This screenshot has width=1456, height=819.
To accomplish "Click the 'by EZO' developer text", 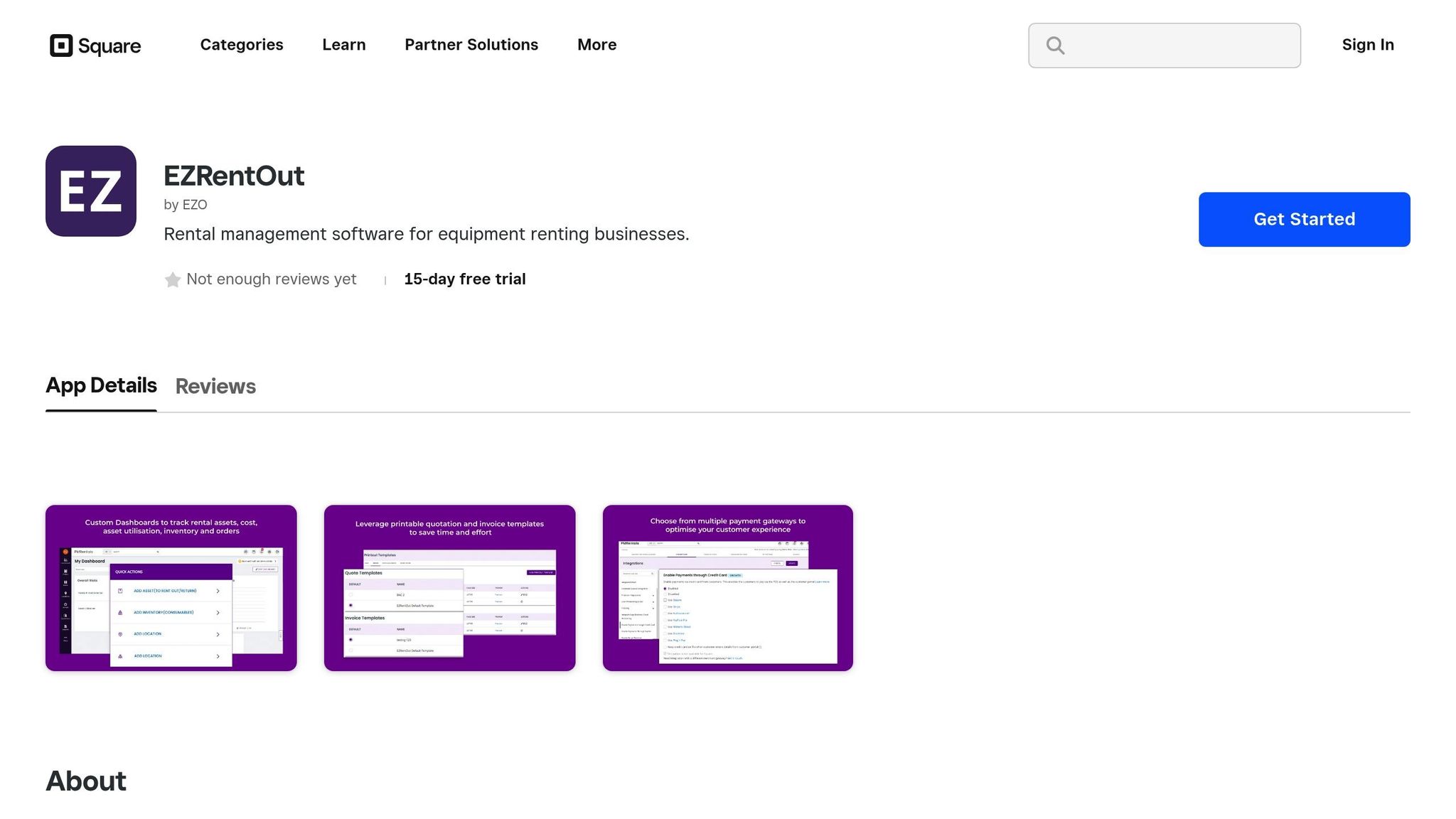I will point(186,205).
